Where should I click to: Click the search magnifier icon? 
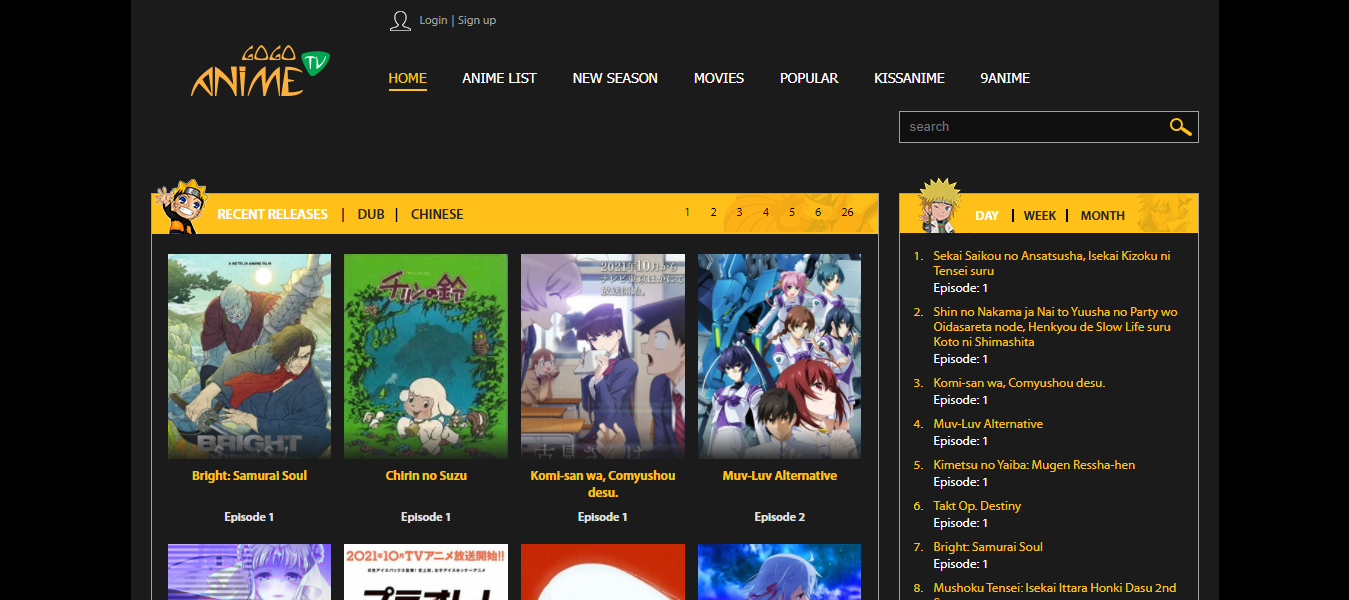click(x=1181, y=127)
